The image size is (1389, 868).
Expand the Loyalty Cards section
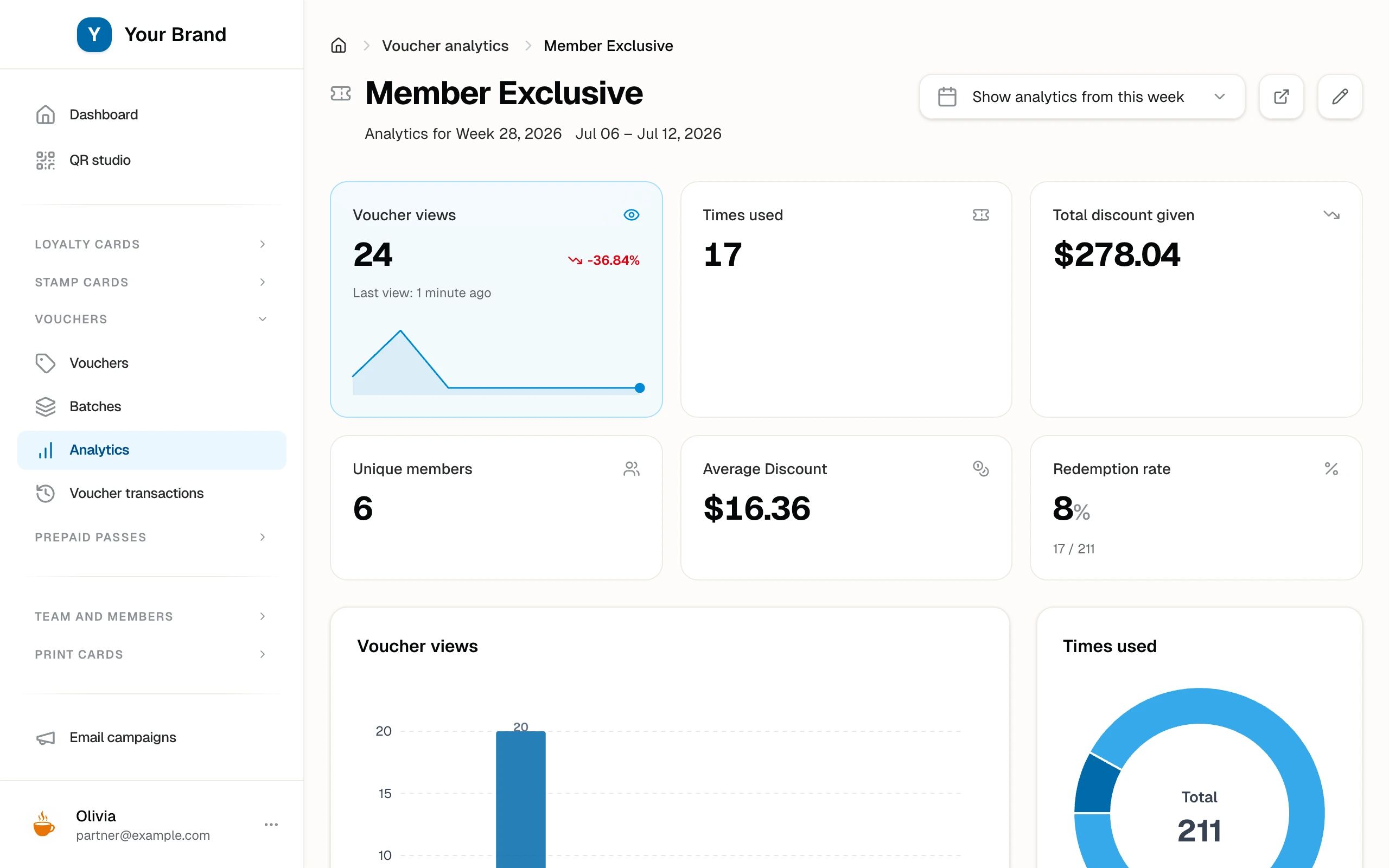(151, 244)
